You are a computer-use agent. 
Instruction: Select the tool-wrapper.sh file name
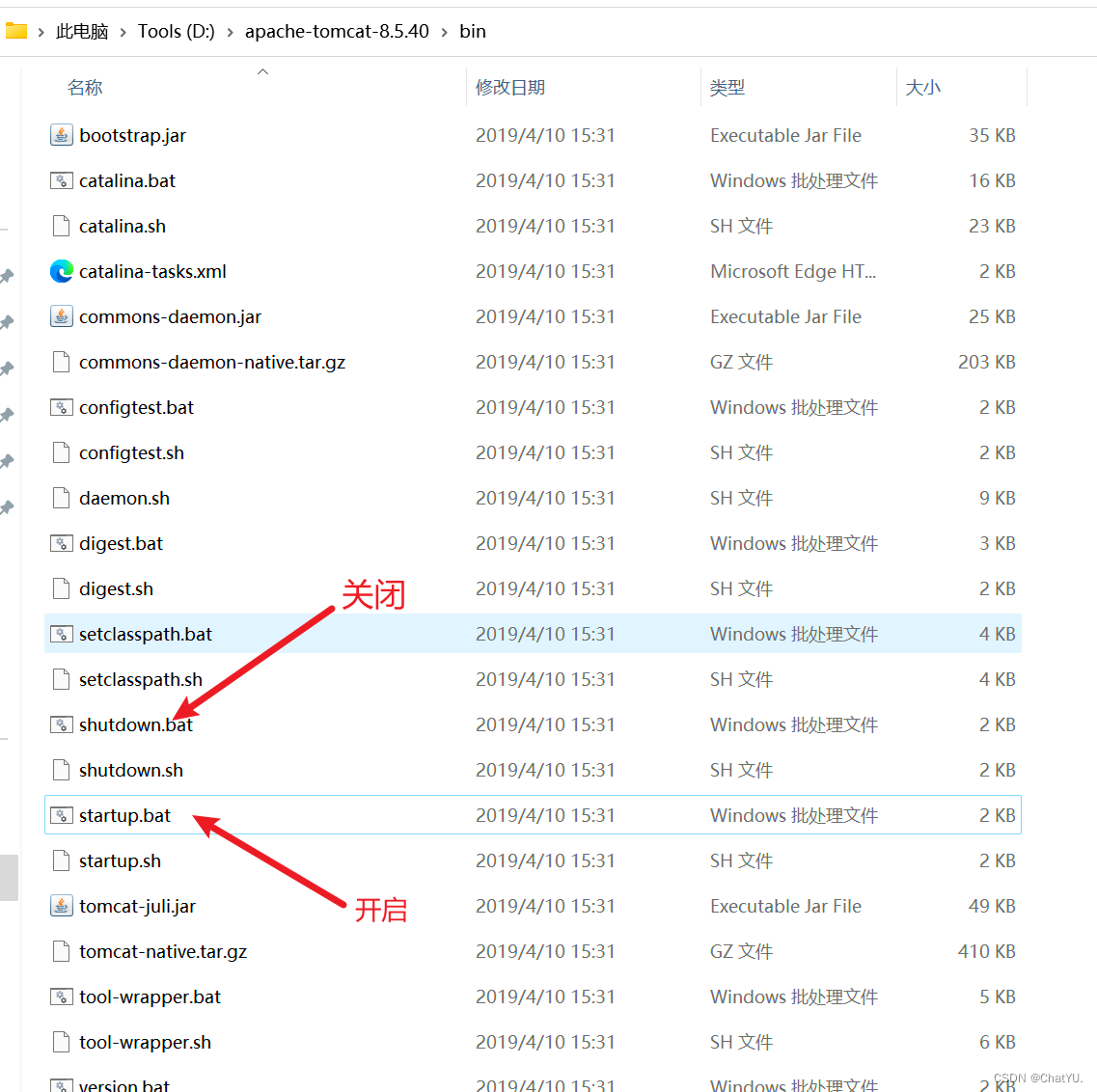(145, 1043)
